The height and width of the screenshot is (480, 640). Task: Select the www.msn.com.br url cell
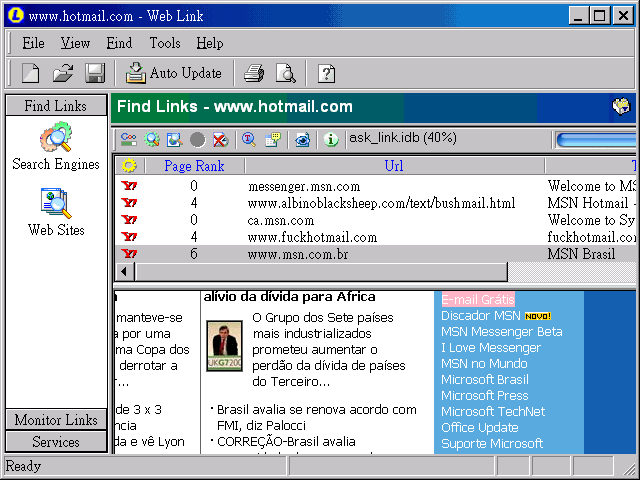(x=298, y=254)
